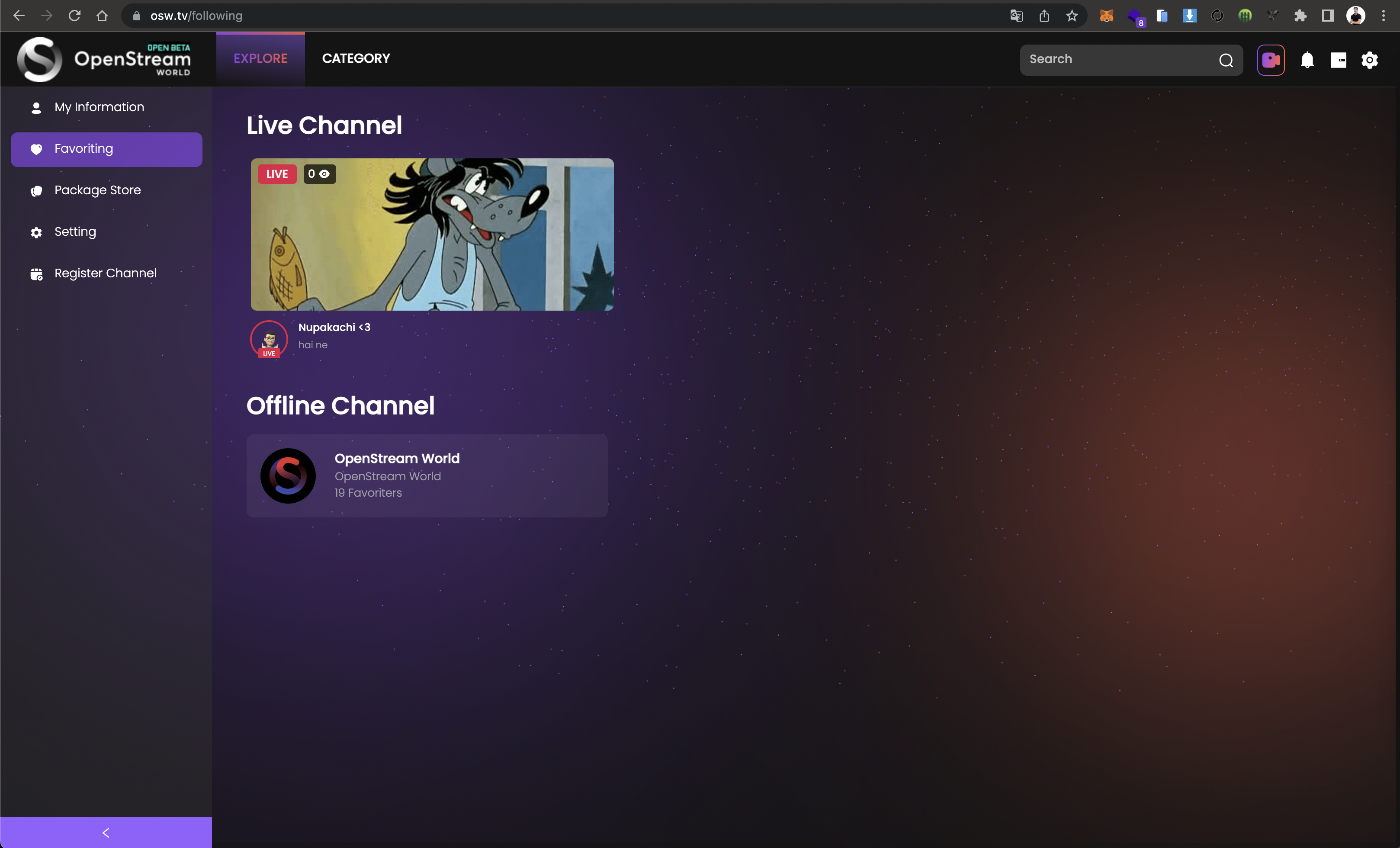Click the 'Live Channel' heading
The image size is (1400, 848).
click(x=324, y=125)
